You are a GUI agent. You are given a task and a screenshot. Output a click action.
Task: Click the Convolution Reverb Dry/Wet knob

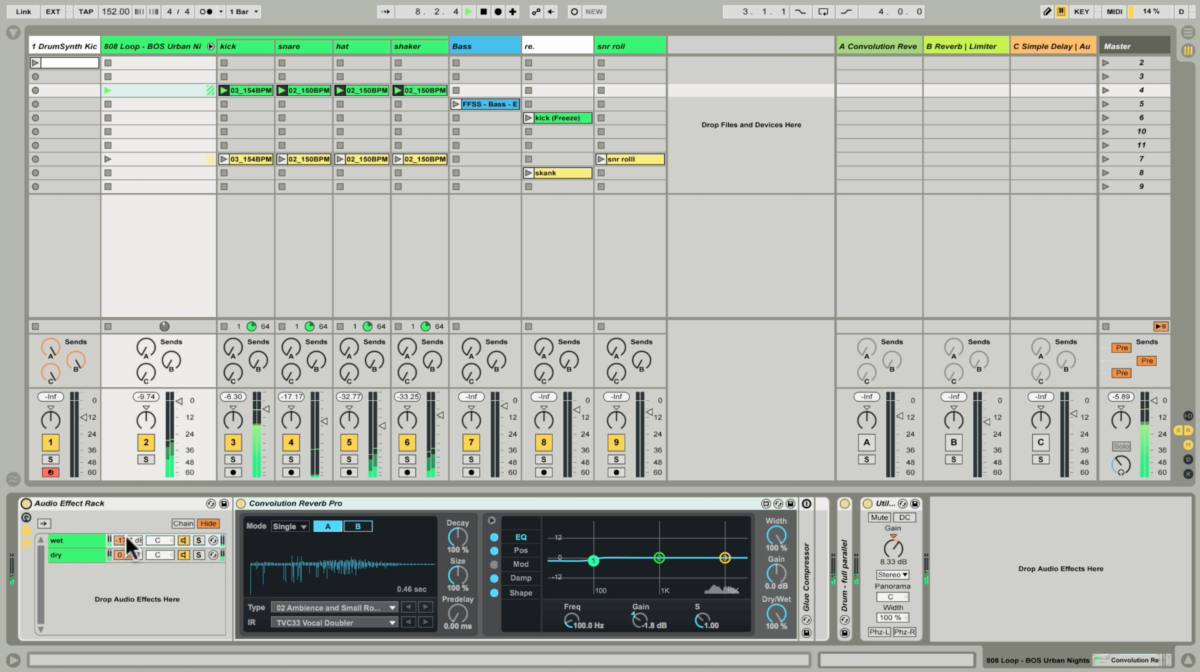coord(776,614)
